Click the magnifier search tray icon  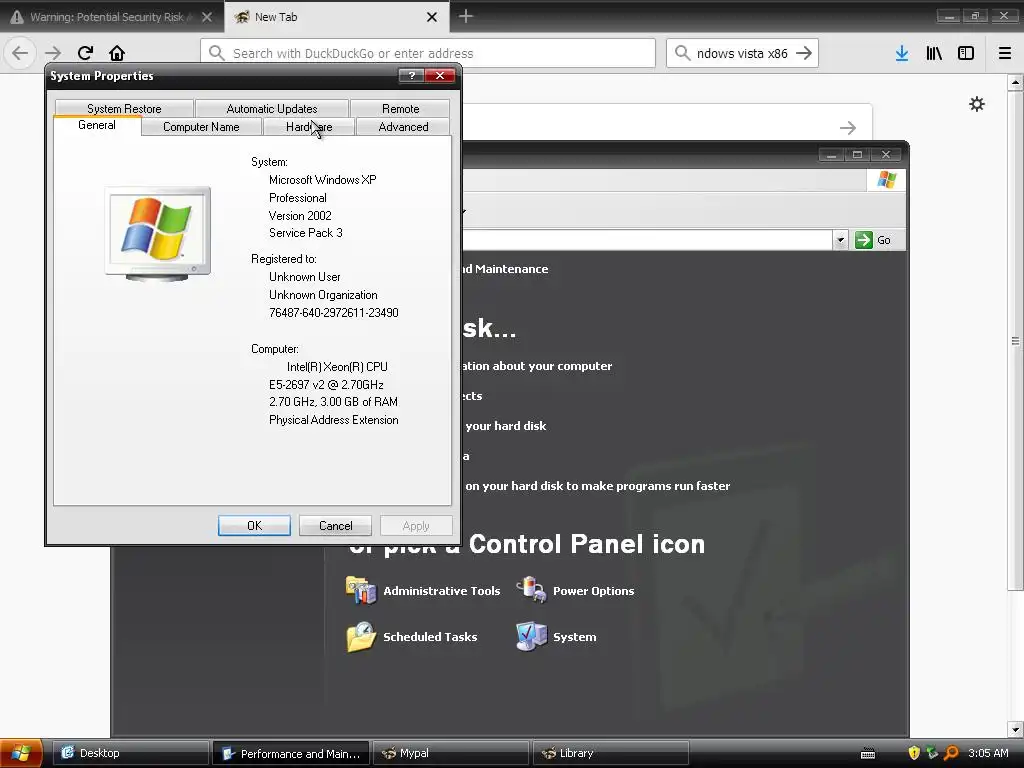pos(952,753)
